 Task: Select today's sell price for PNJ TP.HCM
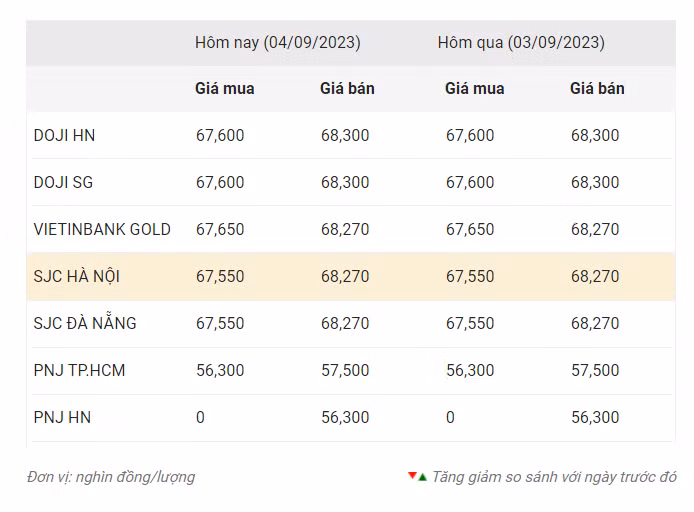345,370
